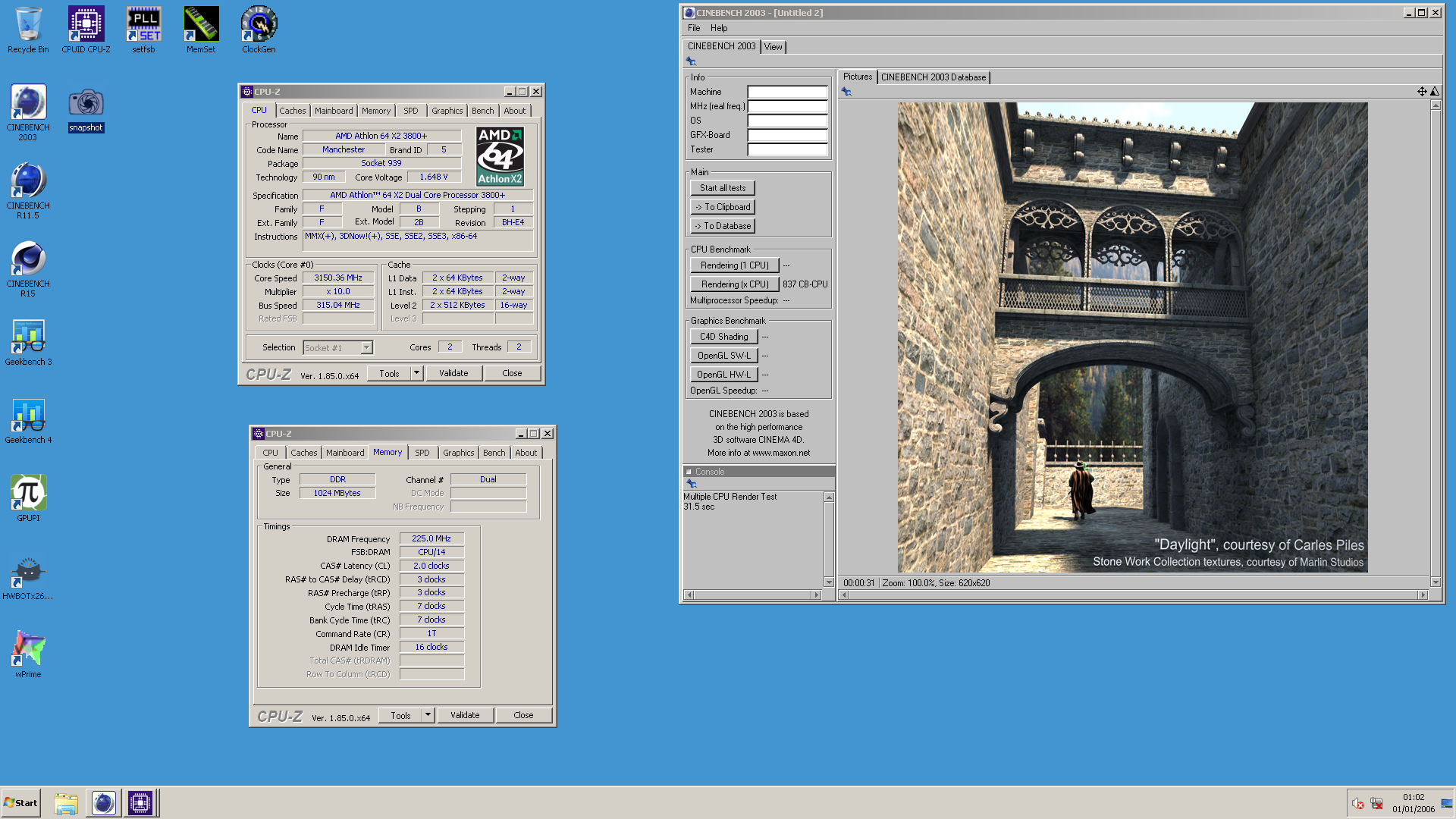
Task: Open the setfsb desktop icon
Action: pyautogui.click(x=143, y=30)
